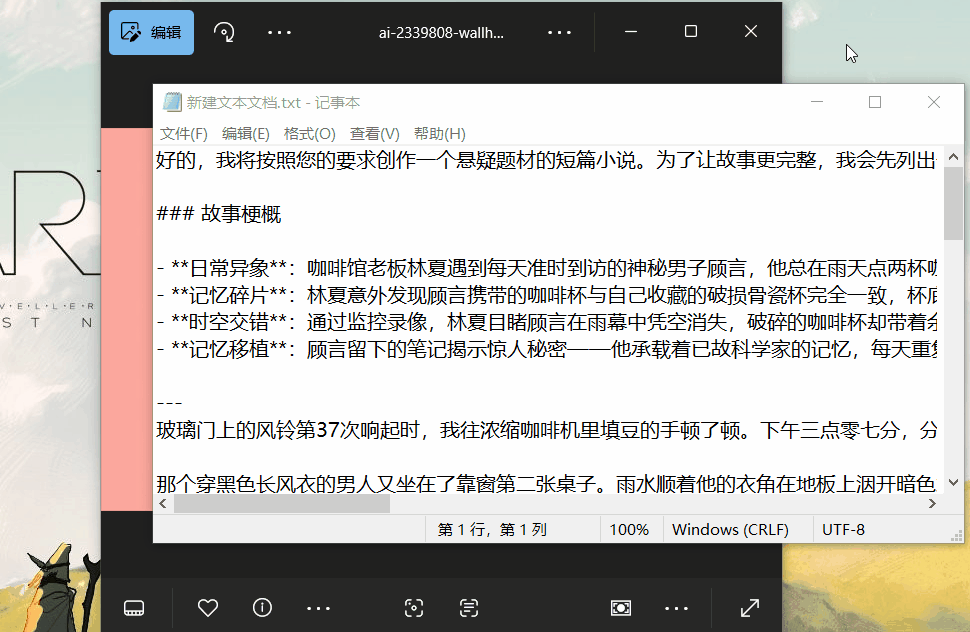Screen dimensions: 970x632
Task: Select the Edit (编辑) tool in Photos
Action: point(150,31)
